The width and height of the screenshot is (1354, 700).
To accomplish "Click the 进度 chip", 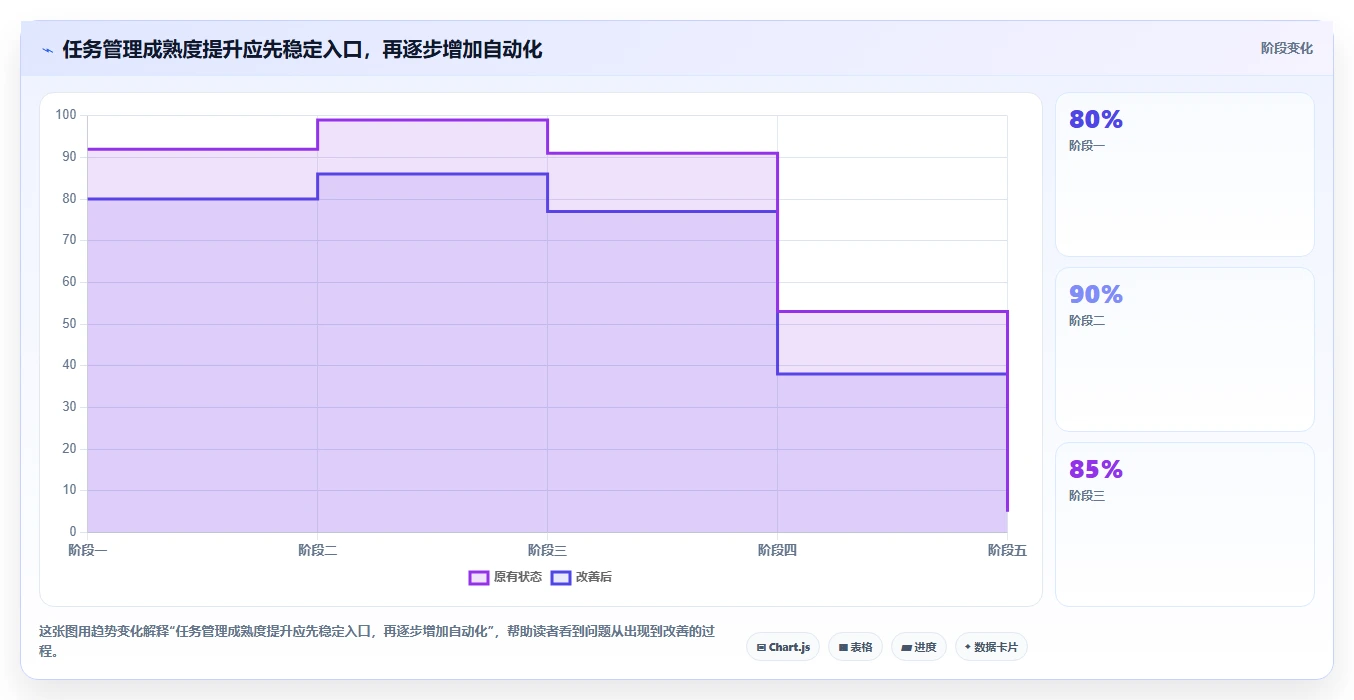I will [919, 647].
